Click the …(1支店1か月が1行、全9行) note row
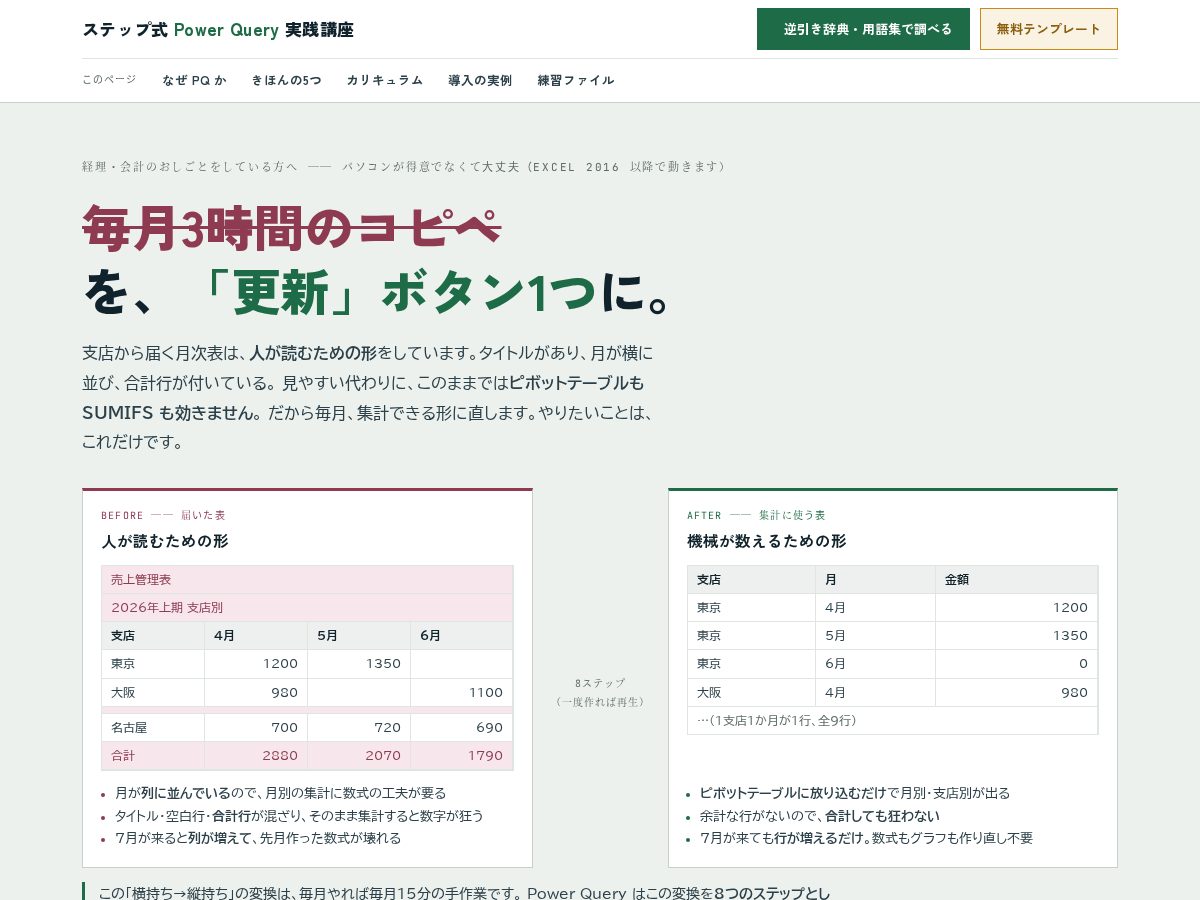This screenshot has height=900, width=1200. click(893, 721)
